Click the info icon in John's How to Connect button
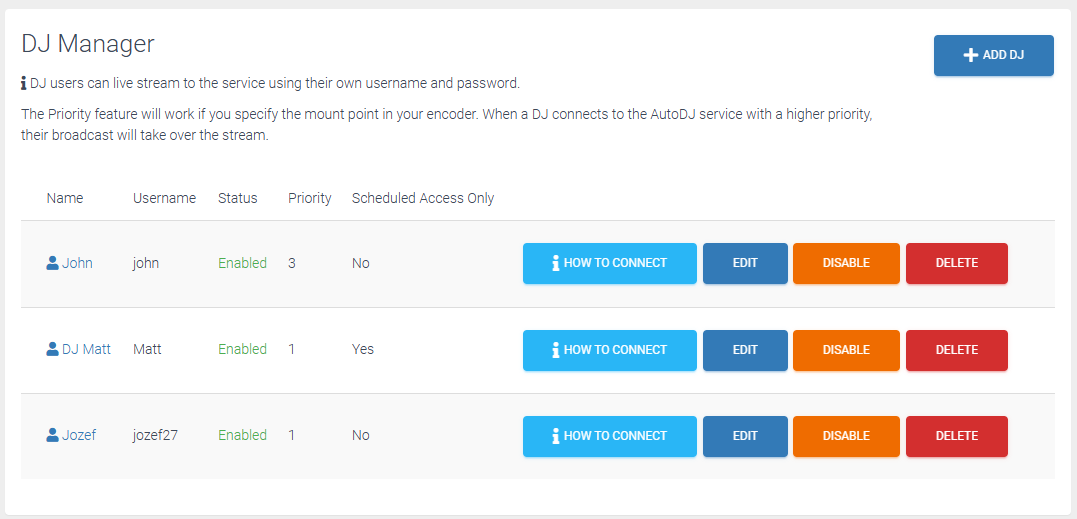 coord(556,263)
